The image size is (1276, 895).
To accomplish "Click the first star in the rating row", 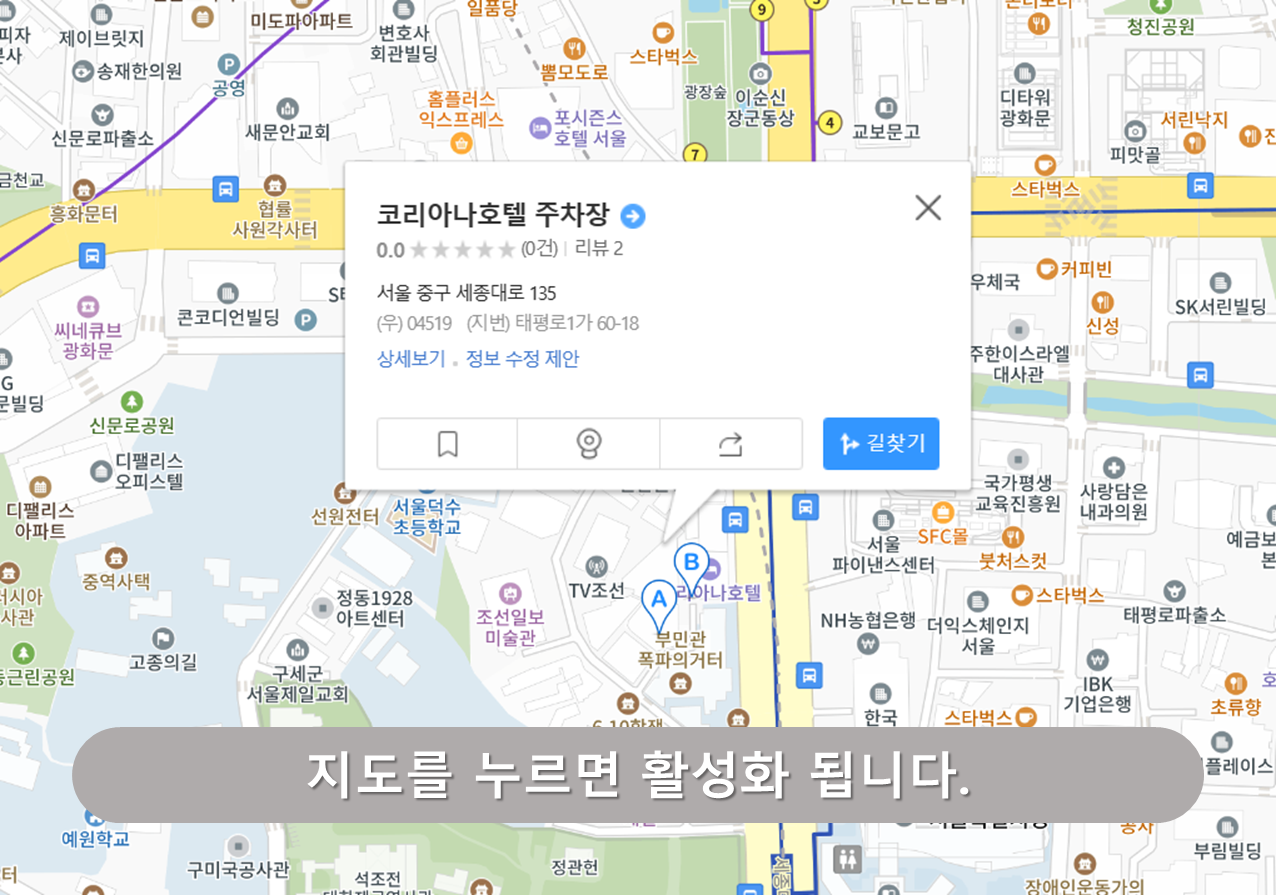I will pyautogui.click(x=420, y=249).
